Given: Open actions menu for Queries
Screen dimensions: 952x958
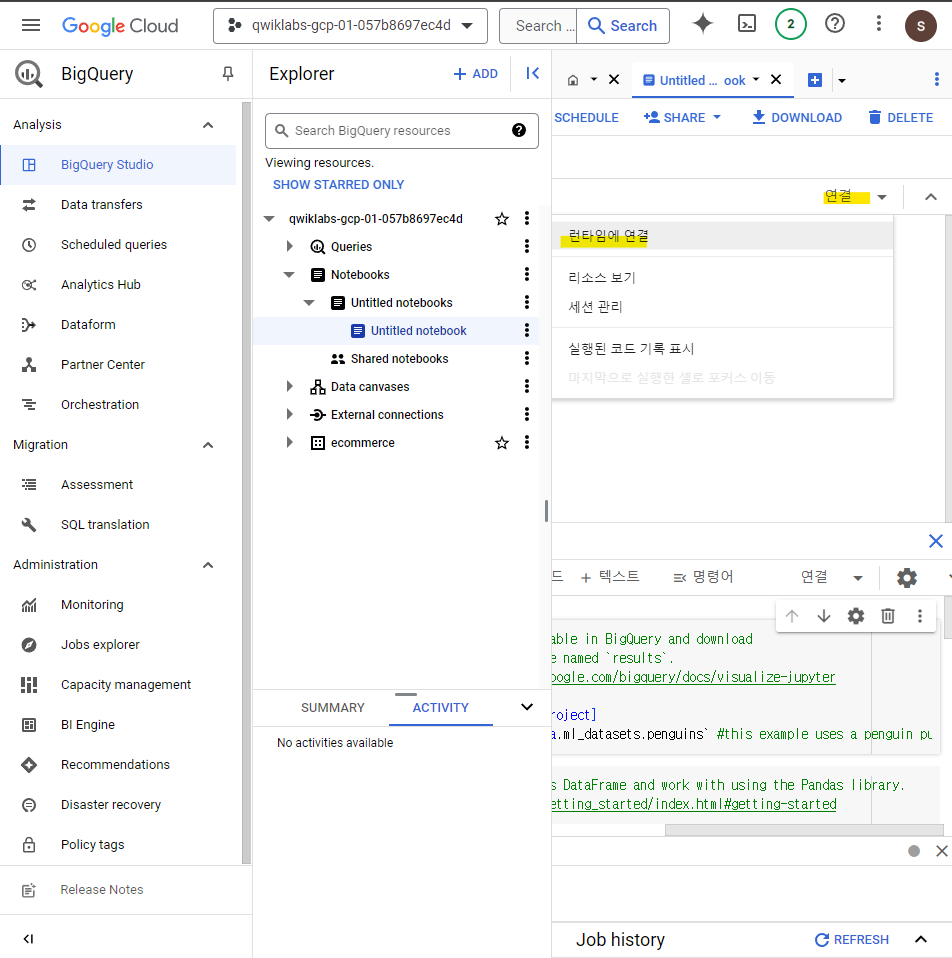Looking at the screenshot, I should pyautogui.click(x=527, y=246).
